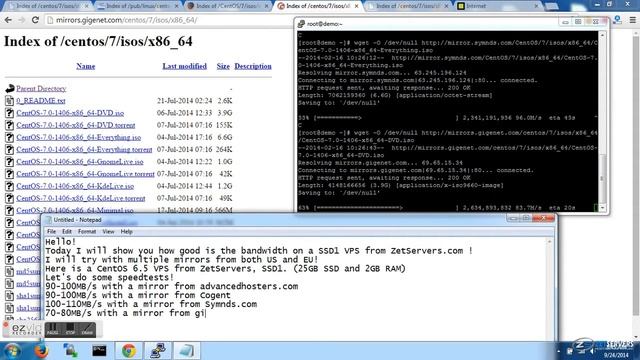
Task: Open the 0_README.txt link
Action: (41, 100)
